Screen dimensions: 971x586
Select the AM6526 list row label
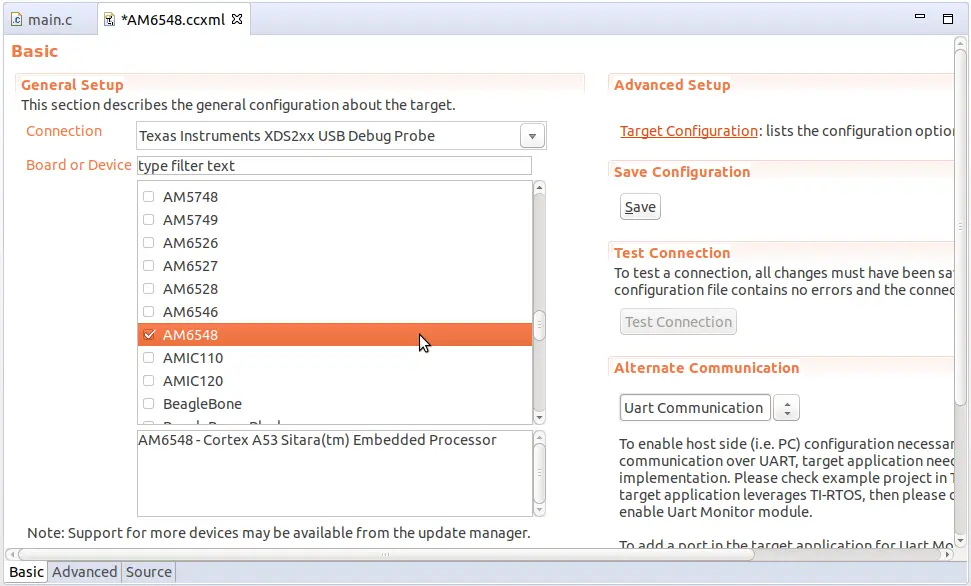191,243
